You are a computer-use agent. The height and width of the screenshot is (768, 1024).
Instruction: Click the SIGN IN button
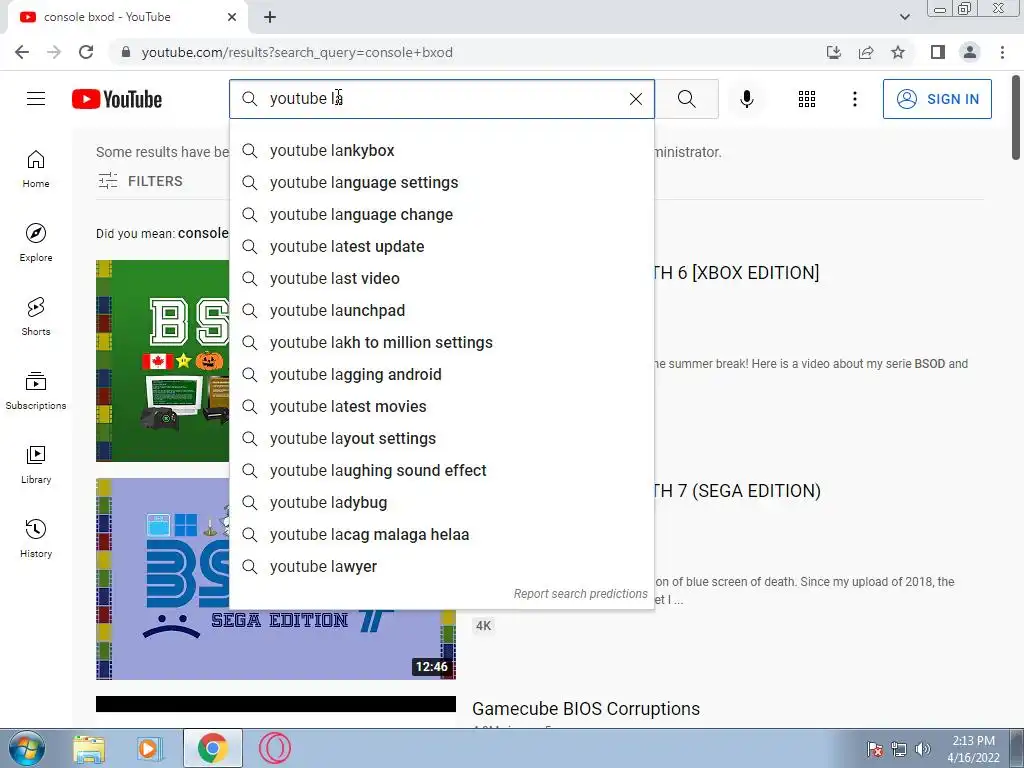(x=937, y=99)
